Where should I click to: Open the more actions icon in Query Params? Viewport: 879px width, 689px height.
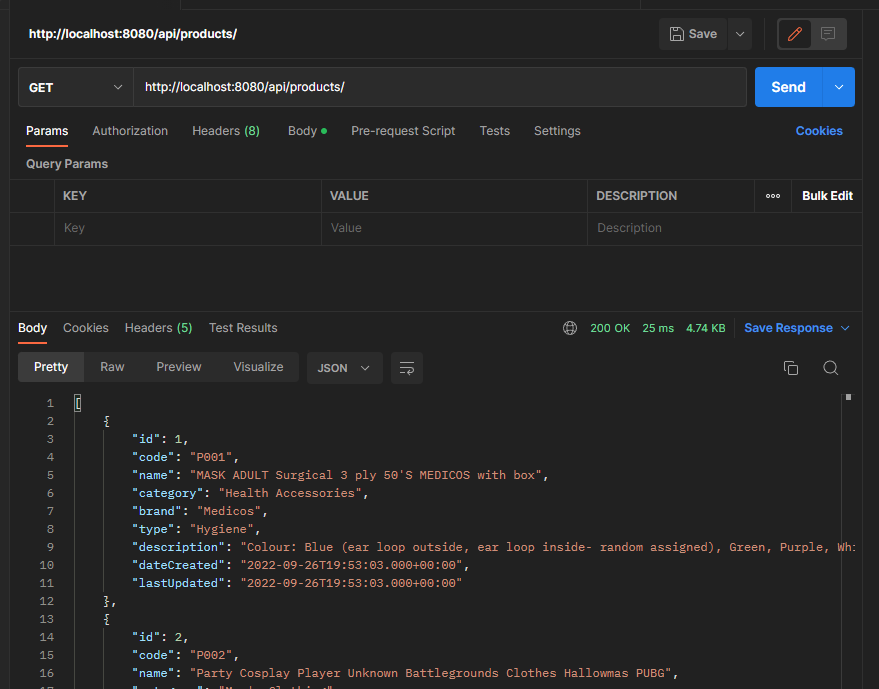[772, 196]
